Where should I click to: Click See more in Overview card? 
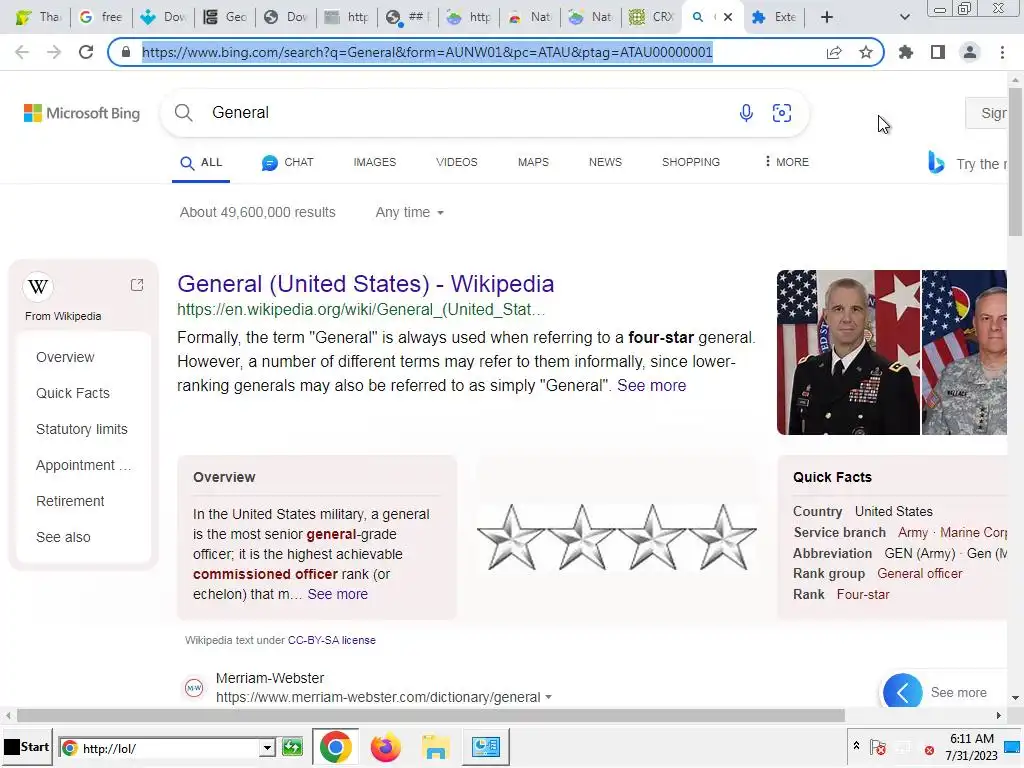coord(338,594)
